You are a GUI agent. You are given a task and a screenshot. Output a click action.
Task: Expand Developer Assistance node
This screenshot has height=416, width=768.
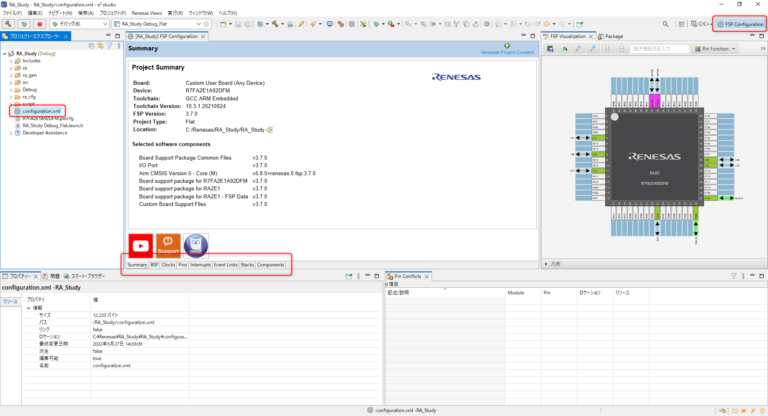[x=11, y=133]
